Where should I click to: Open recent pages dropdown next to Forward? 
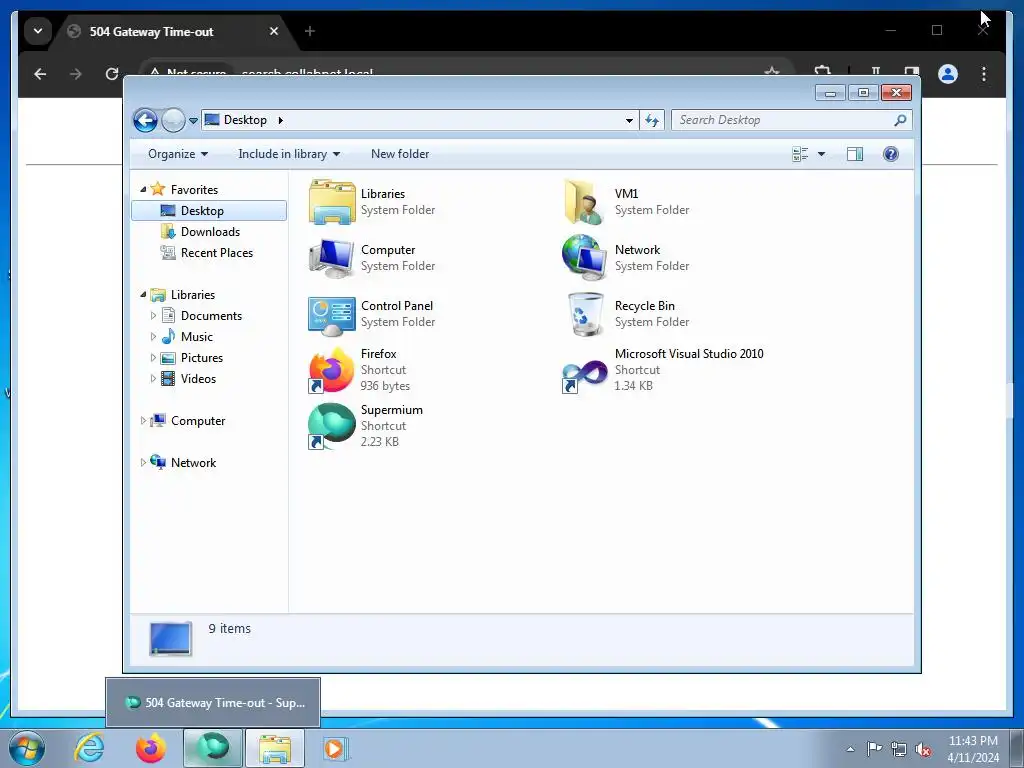click(x=193, y=120)
